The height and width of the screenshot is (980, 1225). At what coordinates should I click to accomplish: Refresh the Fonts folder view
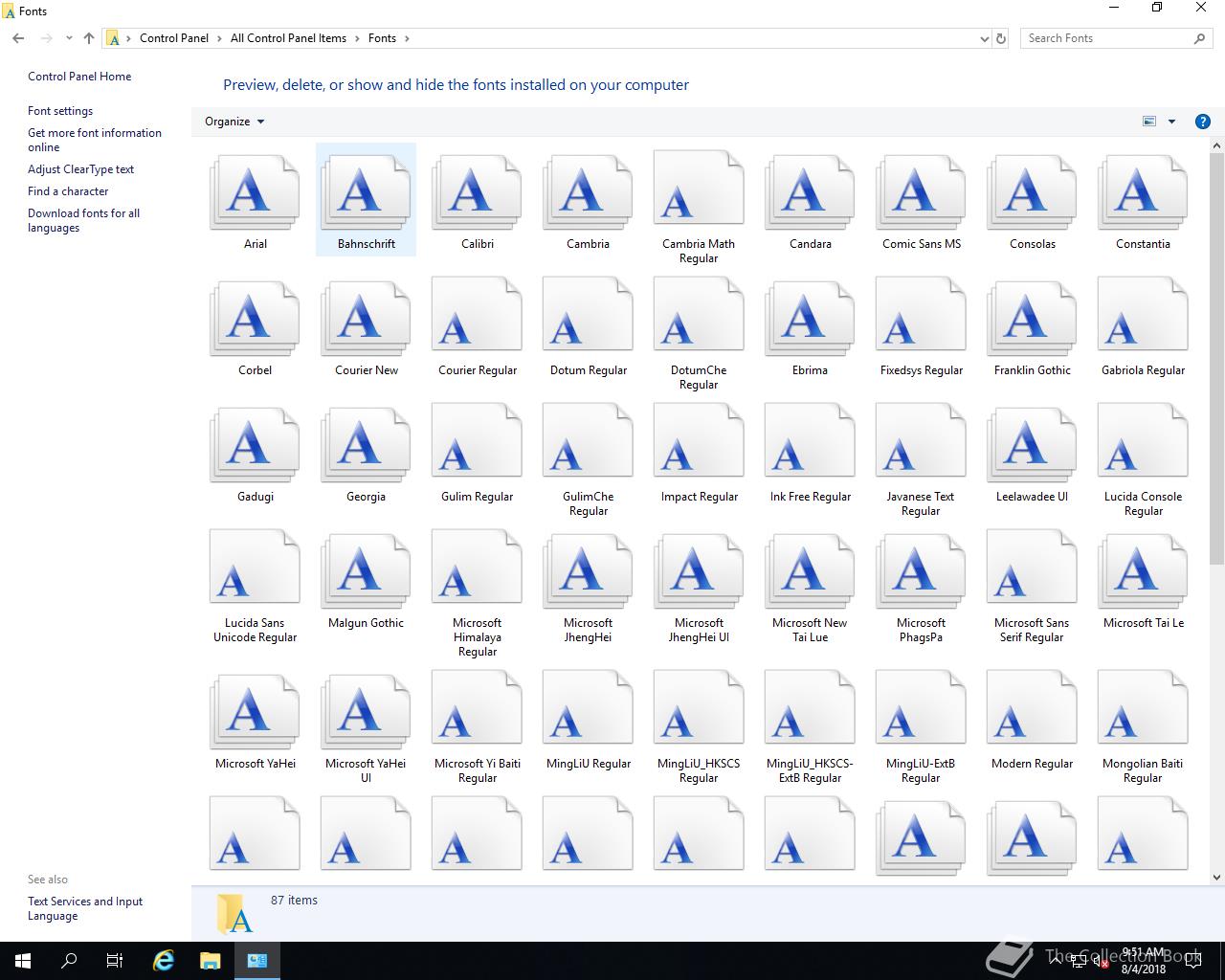(x=1001, y=38)
